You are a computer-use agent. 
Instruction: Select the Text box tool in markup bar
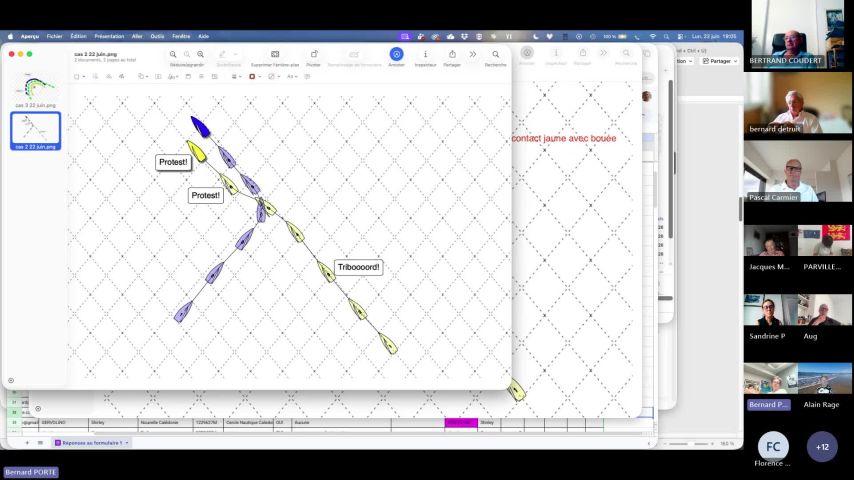click(x=158, y=77)
